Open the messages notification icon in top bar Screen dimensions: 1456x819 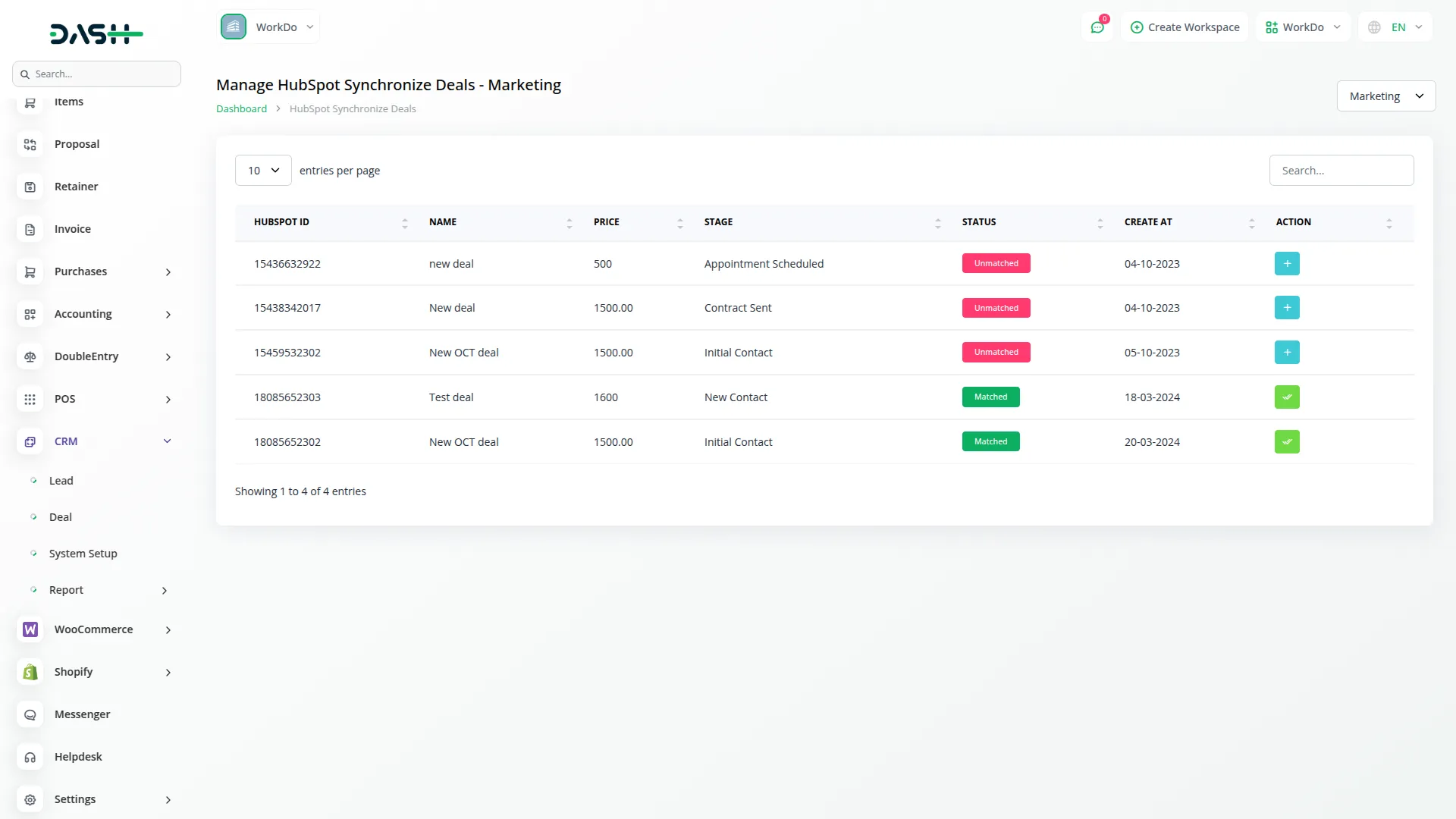tap(1097, 27)
